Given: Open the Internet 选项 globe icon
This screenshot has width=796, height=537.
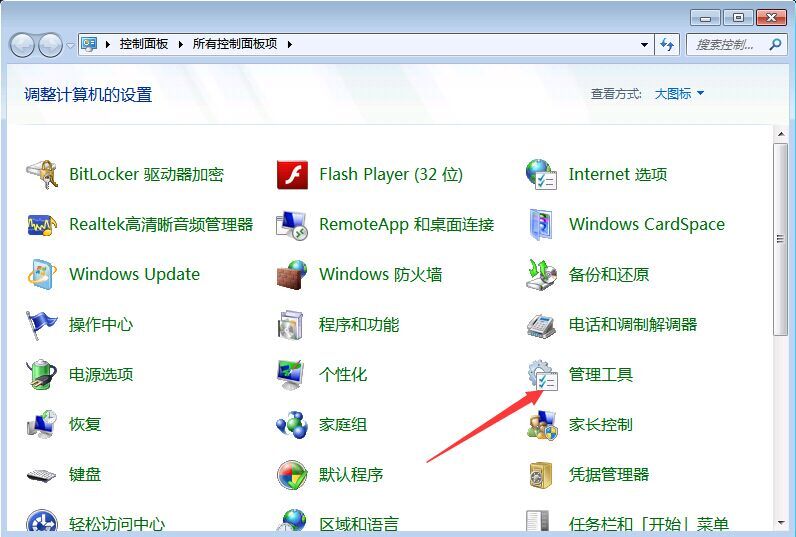Looking at the screenshot, I should point(541,175).
